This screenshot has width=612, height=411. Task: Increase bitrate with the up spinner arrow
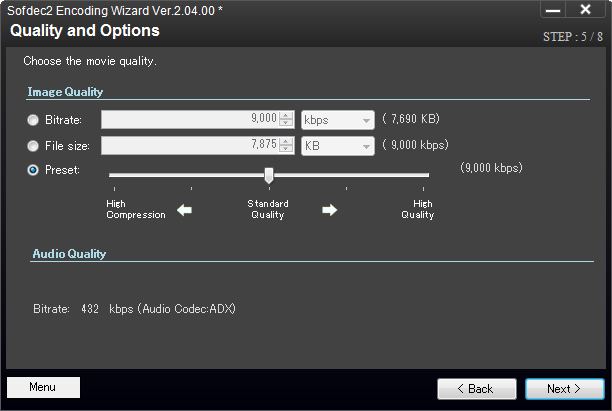click(287, 114)
